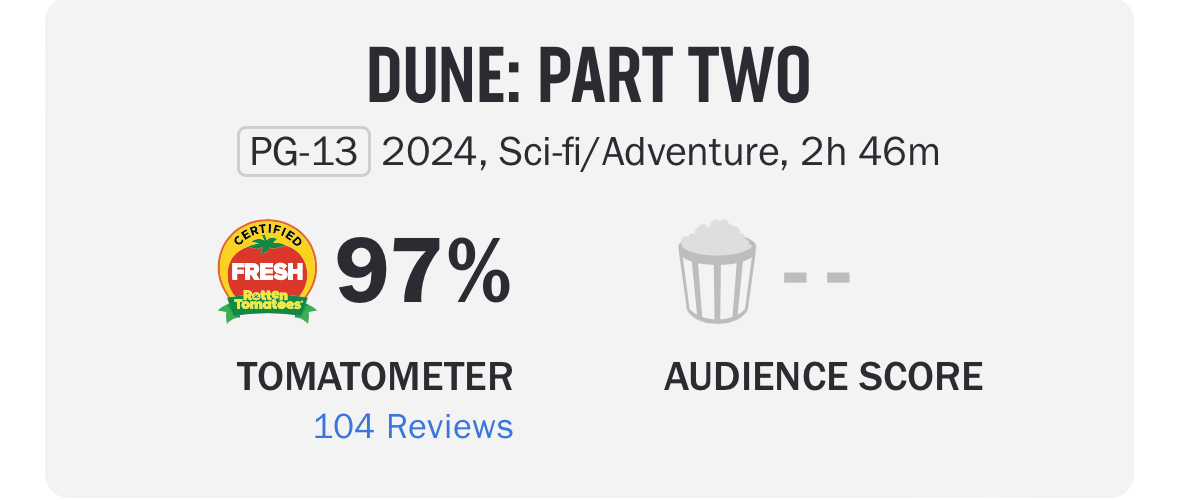This screenshot has height=500, width=1179.
Task: Click the gray popcorn bucket icon
Action: coord(716,272)
